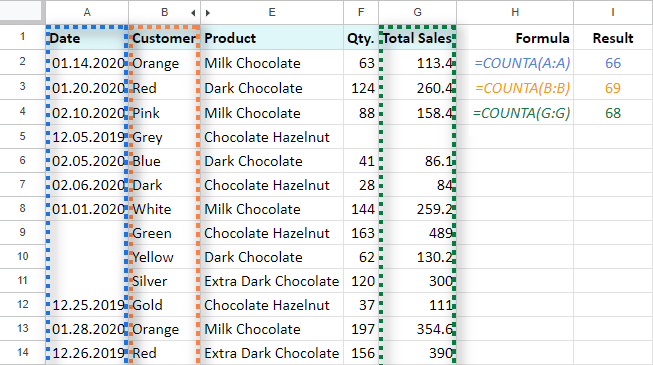Select the empty quantity cell in row 5
This screenshot has height=365, width=653.
click(361, 137)
